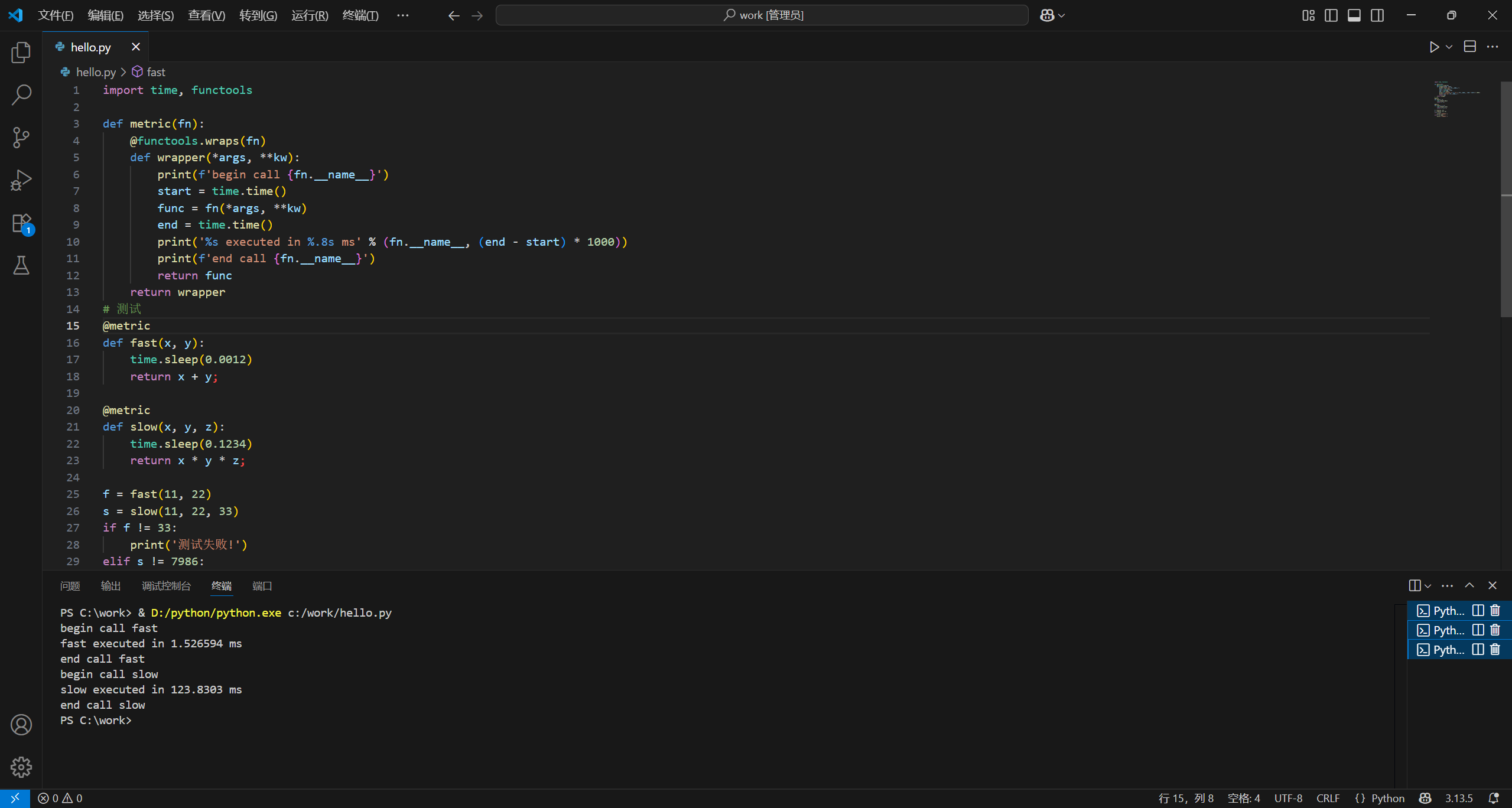Go forward with the navigation arrow
1512x808 pixels.
click(477, 15)
